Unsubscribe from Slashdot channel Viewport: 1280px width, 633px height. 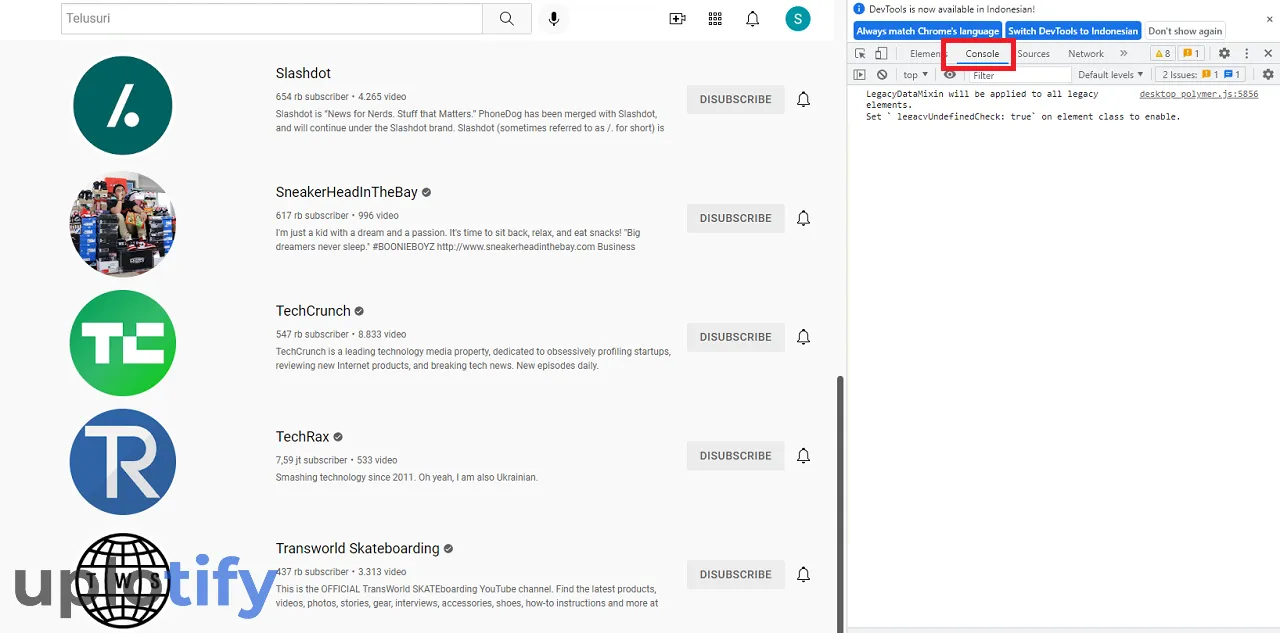tap(736, 99)
